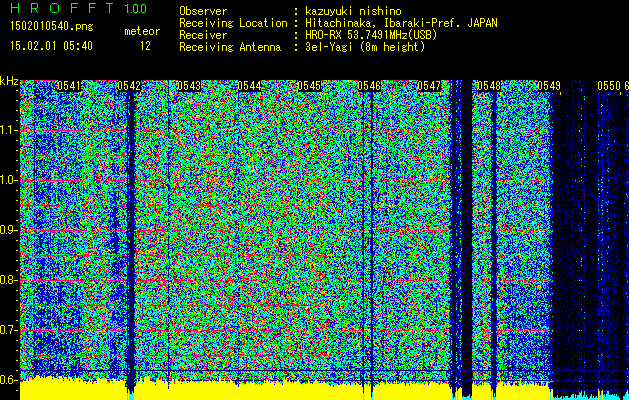Click the 0550 time marker

tap(609, 87)
